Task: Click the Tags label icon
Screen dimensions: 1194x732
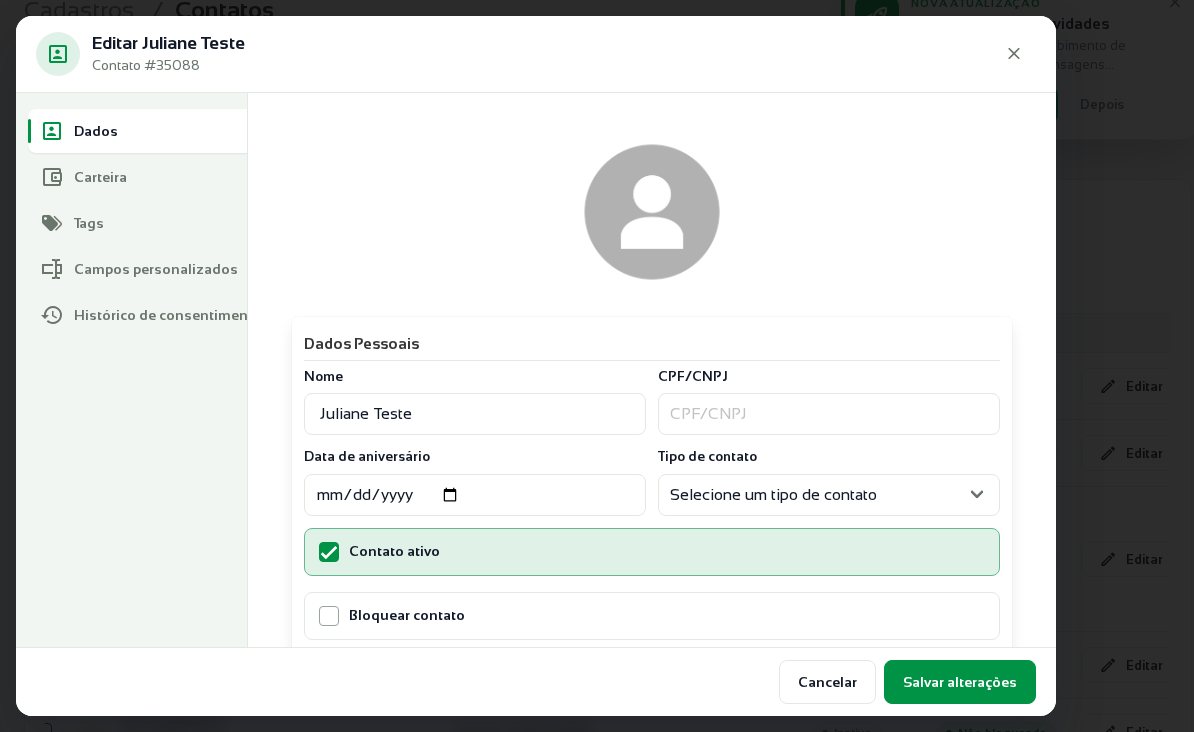Action: pyautogui.click(x=52, y=223)
